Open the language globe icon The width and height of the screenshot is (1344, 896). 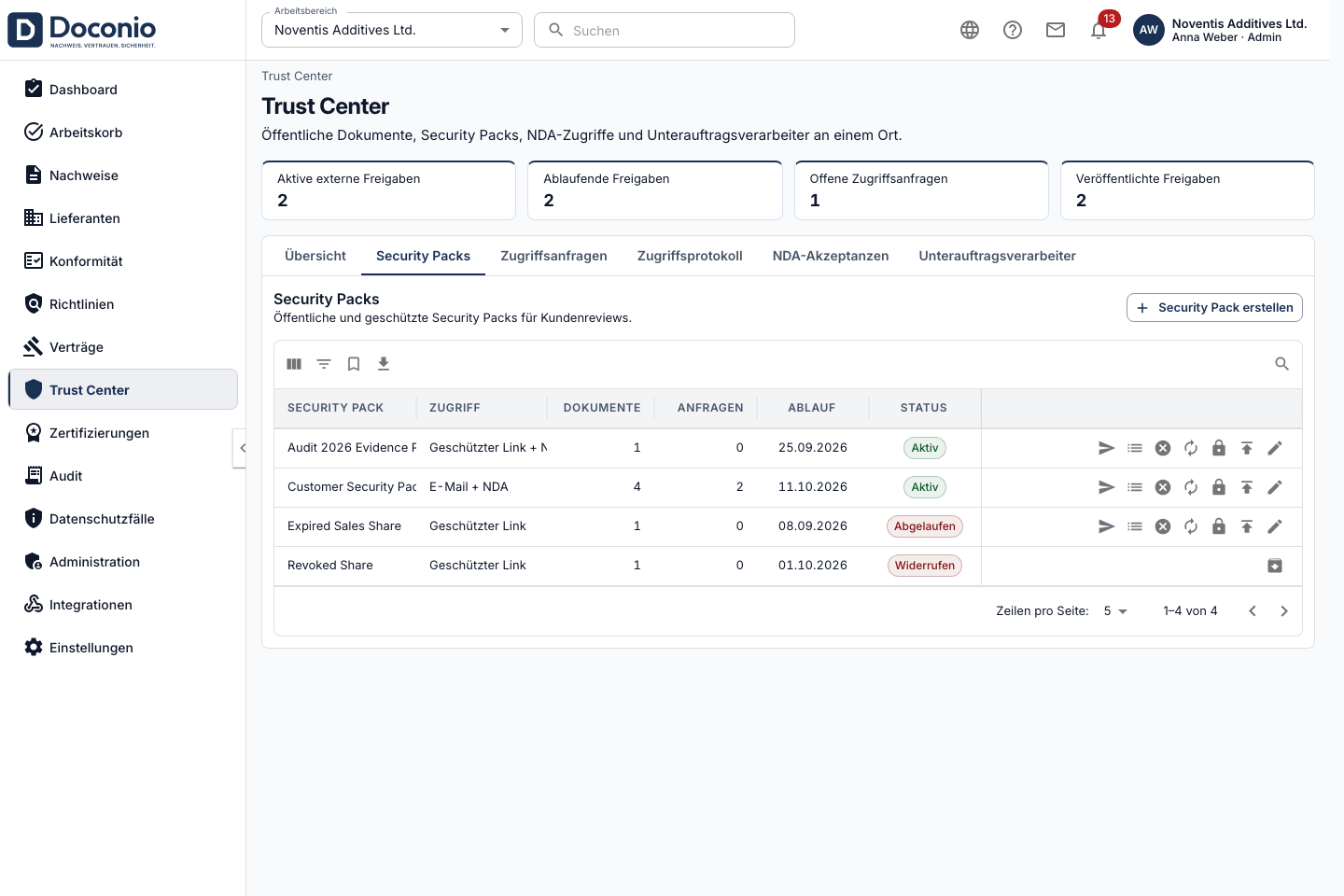970,30
